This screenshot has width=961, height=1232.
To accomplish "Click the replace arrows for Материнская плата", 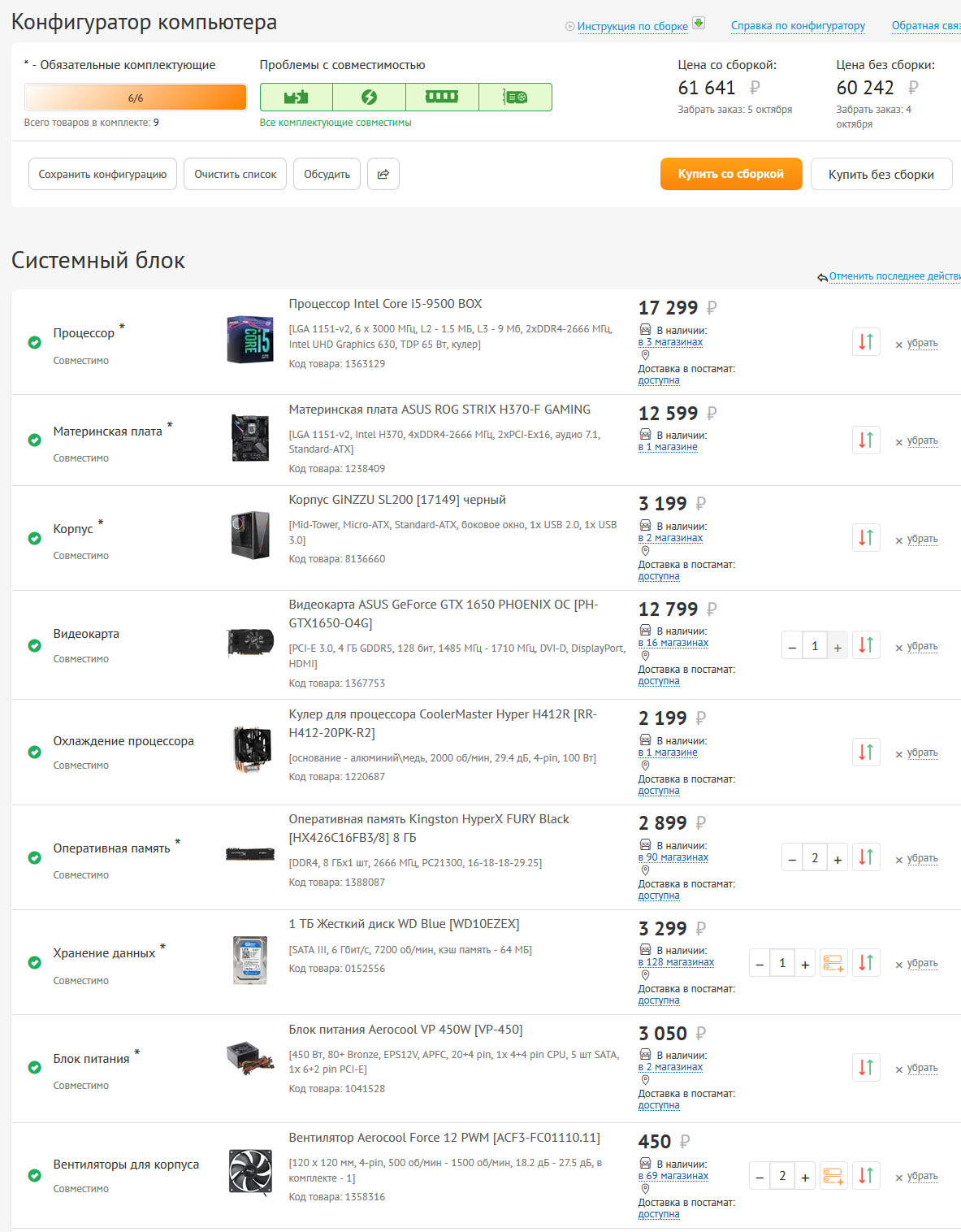I will point(866,440).
